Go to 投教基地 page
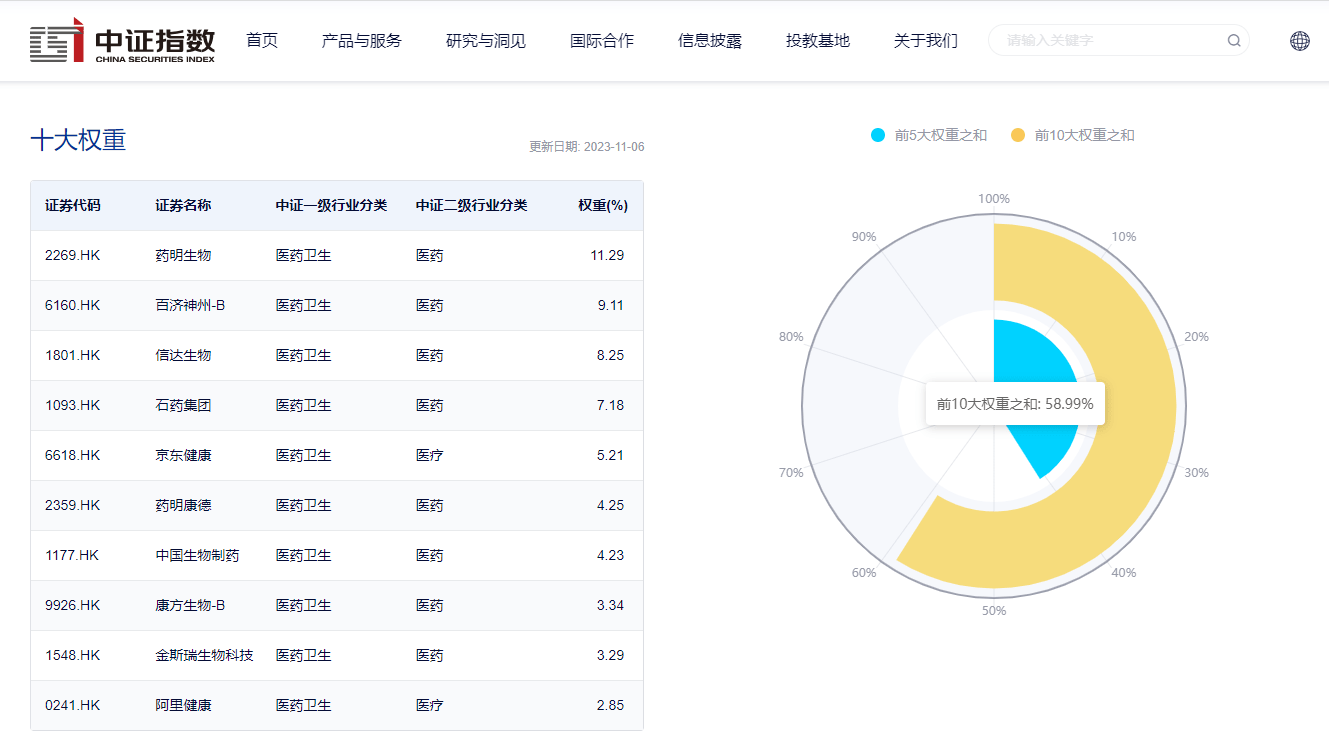This screenshot has width=1329, height=754. [817, 41]
